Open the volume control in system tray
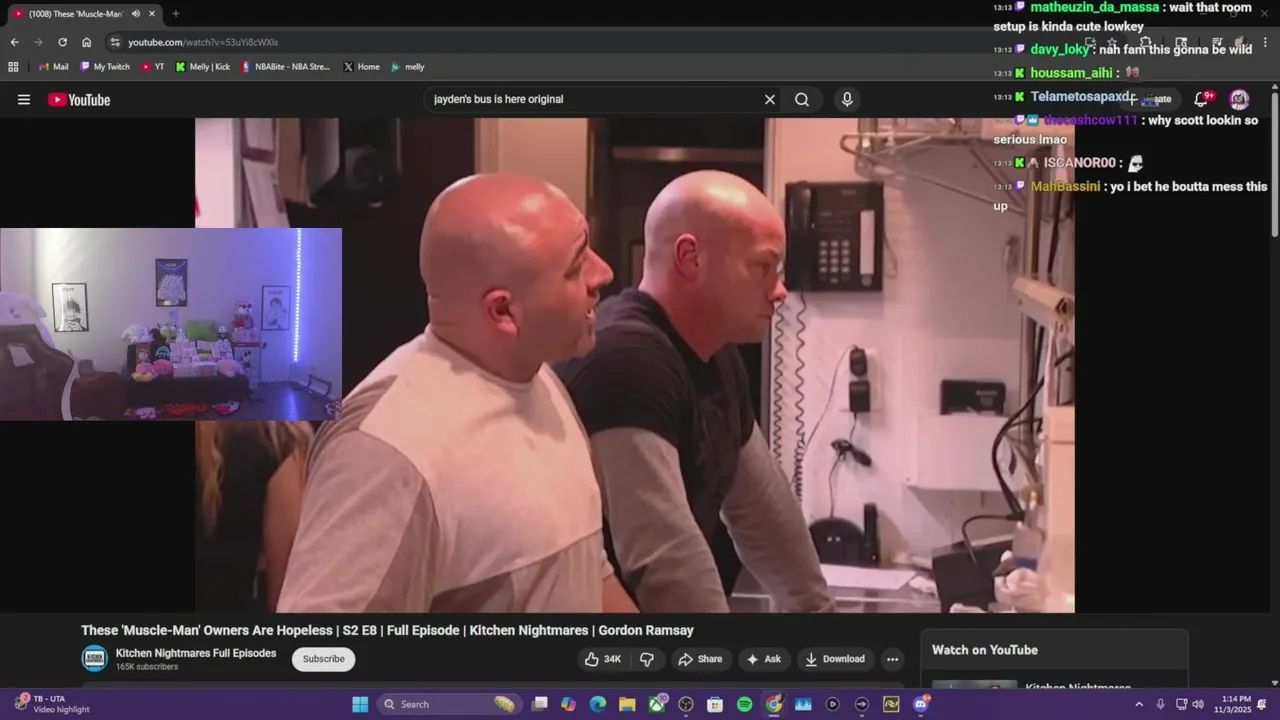The height and width of the screenshot is (720, 1280). tap(1198, 704)
